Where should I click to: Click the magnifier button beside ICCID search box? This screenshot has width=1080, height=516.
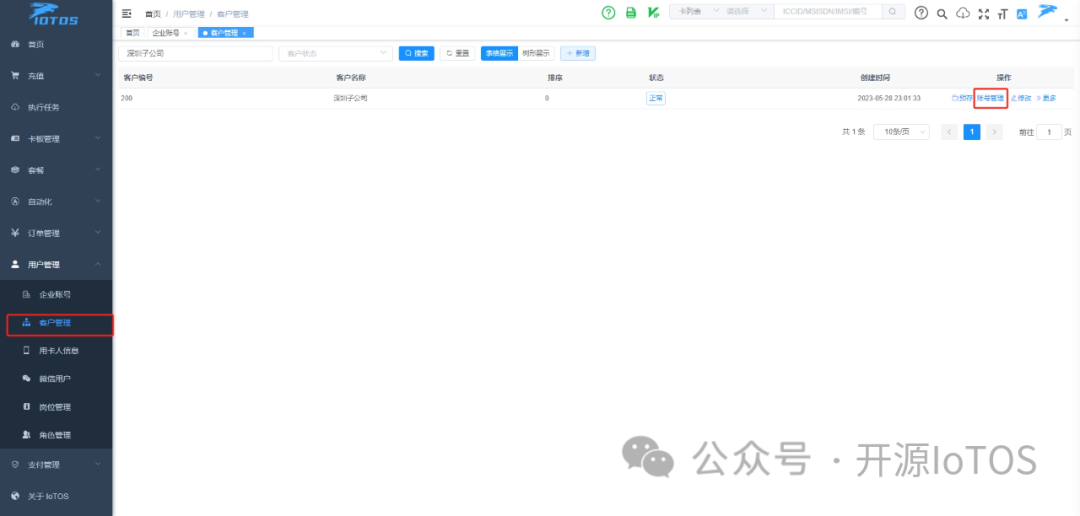893,12
